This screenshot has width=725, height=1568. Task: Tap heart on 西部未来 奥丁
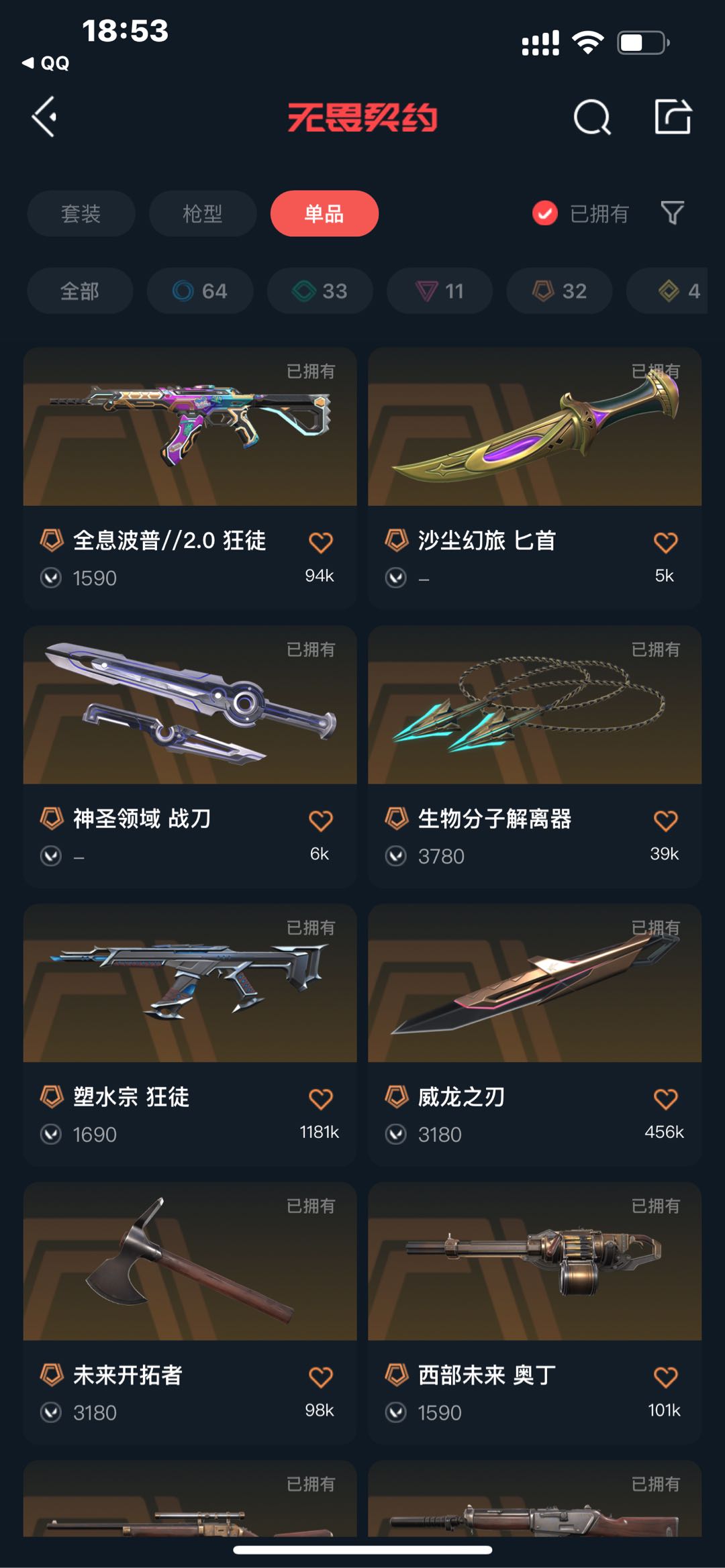click(665, 1377)
